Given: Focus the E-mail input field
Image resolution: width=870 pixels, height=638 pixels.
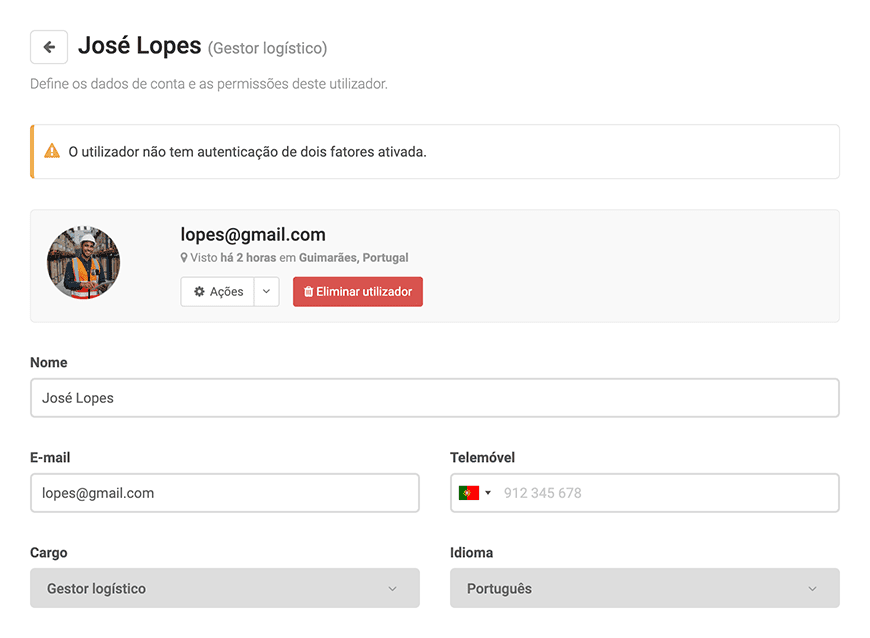Looking at the screenshot, I should point(225,493).
